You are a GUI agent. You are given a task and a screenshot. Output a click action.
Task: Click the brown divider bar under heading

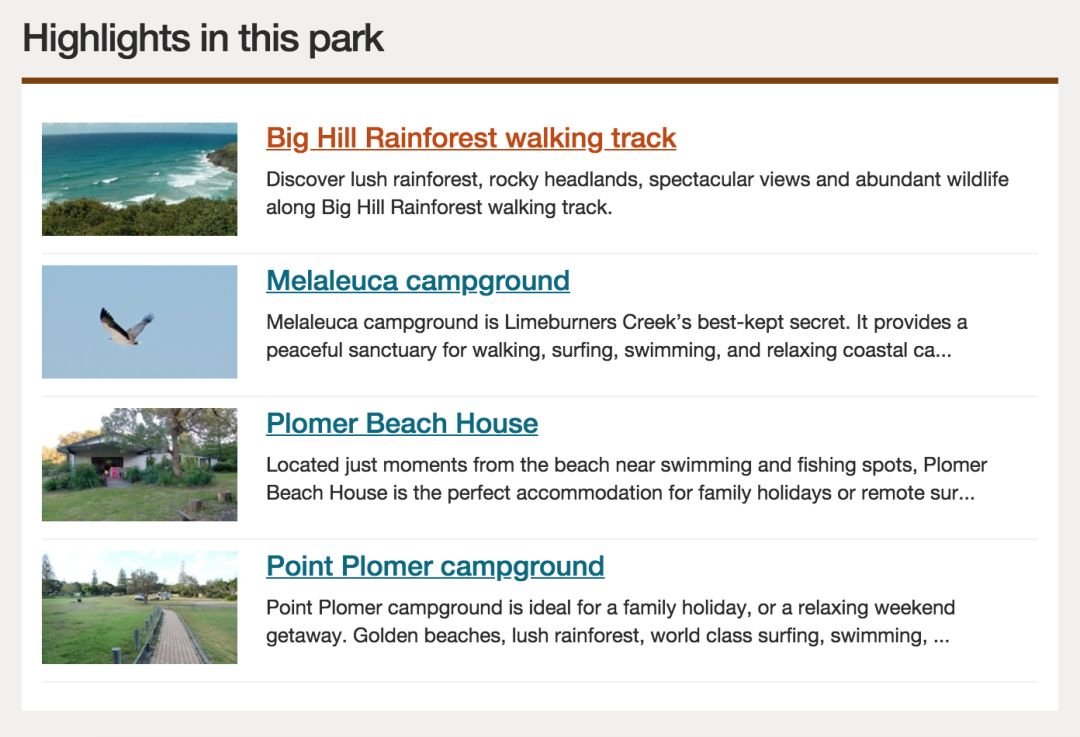[540, 81]
